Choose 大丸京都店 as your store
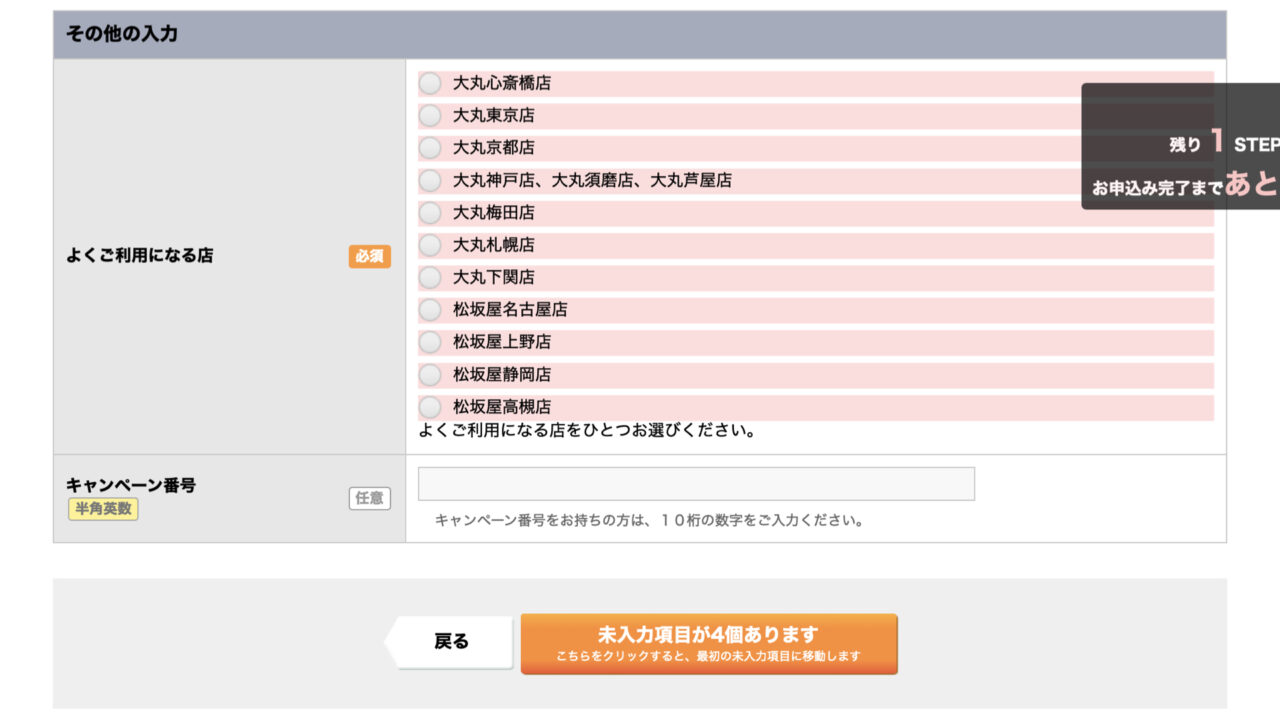This screenshot has height=720, width=1280. tap(430, 148)
